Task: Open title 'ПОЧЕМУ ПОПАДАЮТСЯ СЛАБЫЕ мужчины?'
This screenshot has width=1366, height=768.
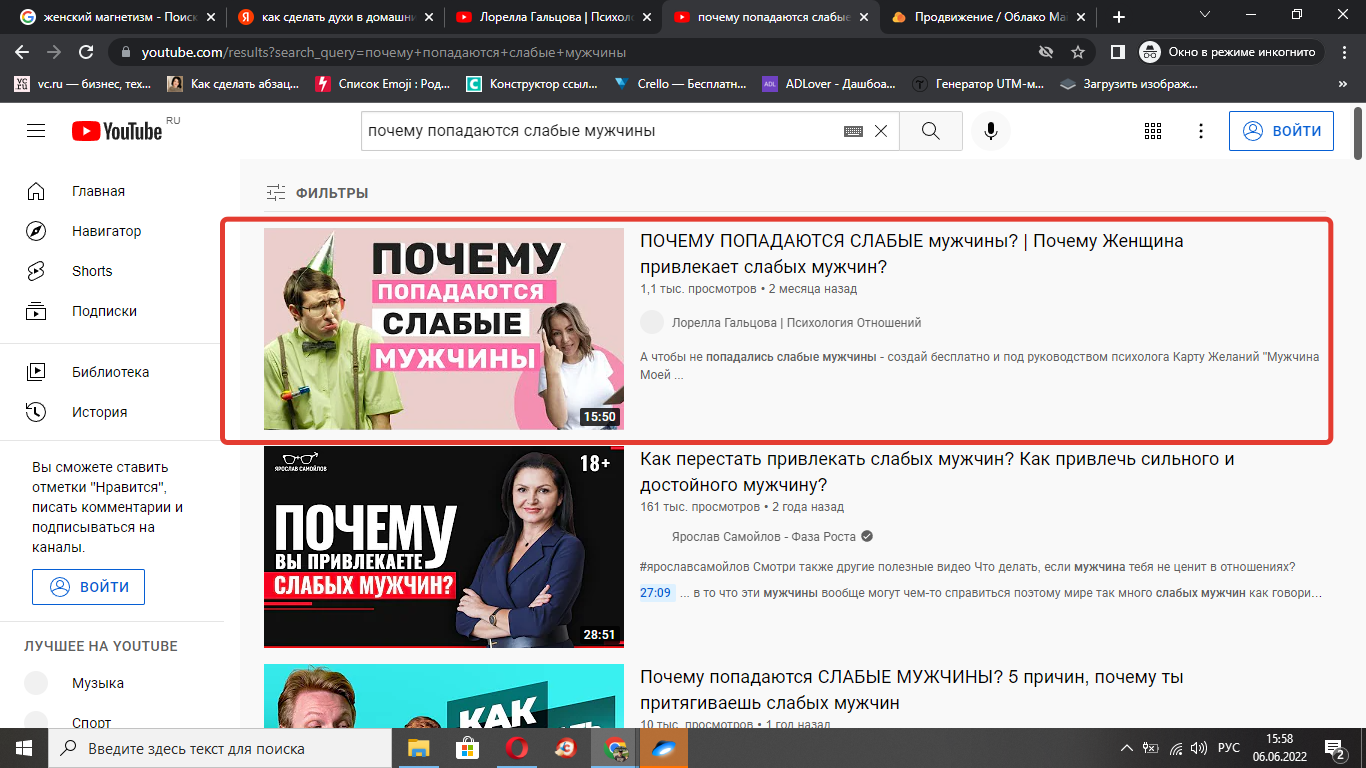Action: [912, 254]
